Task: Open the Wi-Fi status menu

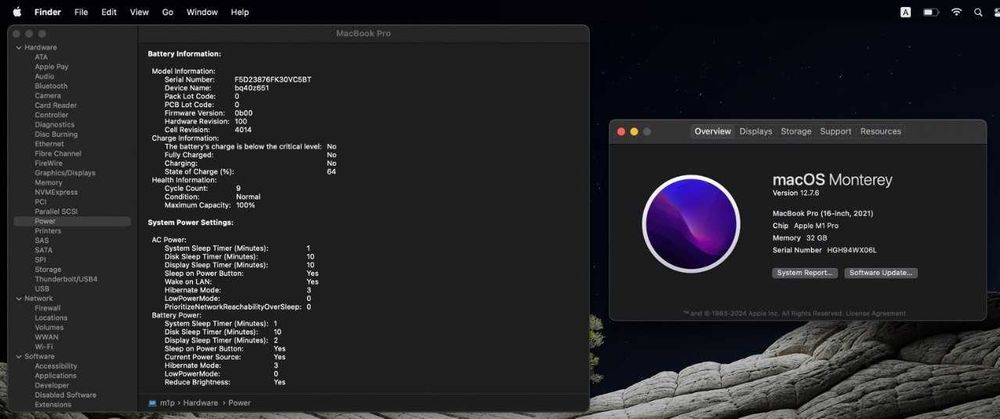Action: 956,12
